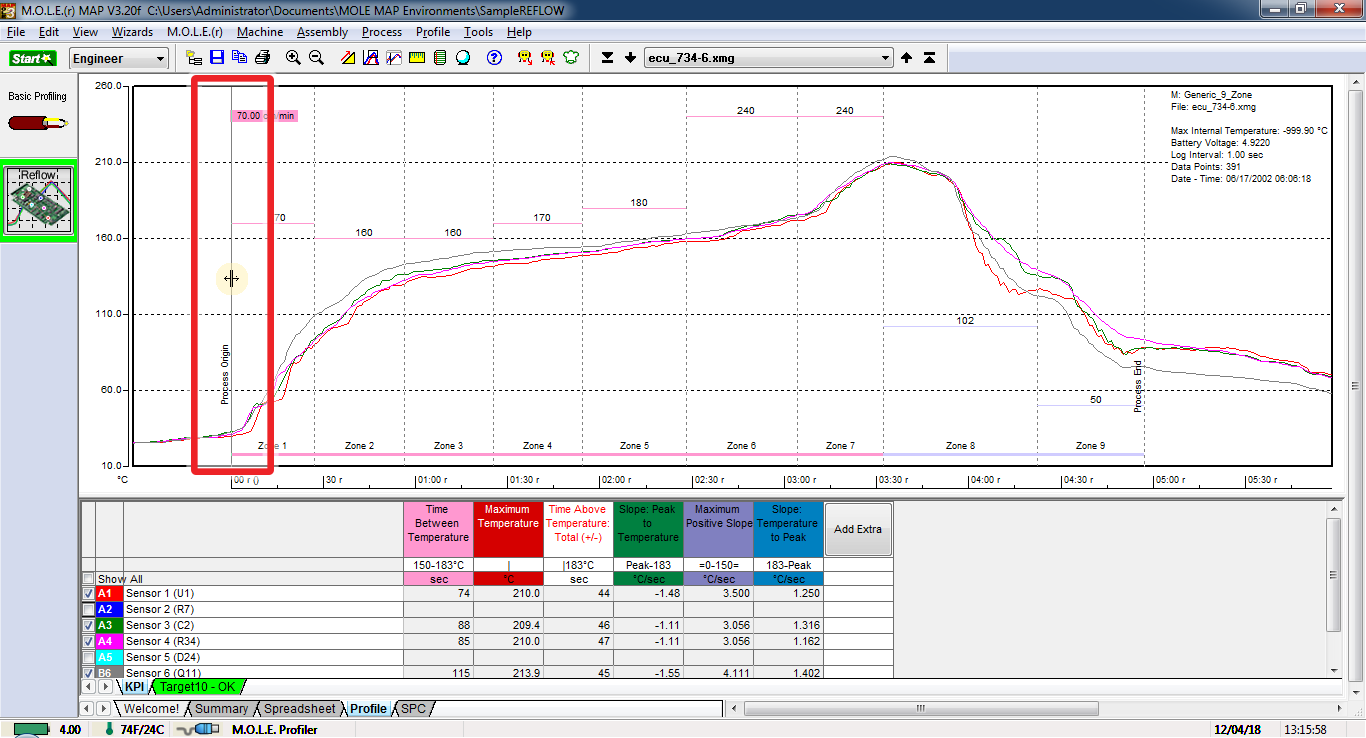
Task: Click the yellow ruler measure icon
Action: pos(417,58)
